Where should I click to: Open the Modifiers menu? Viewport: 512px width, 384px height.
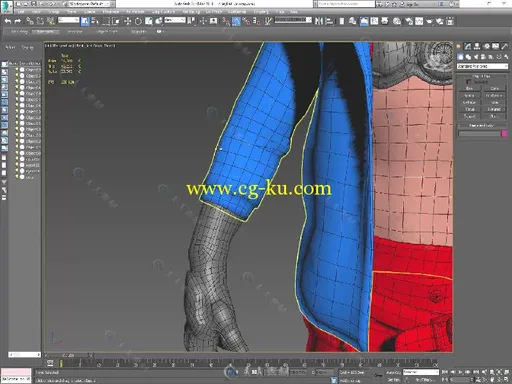click(x=110, y=12)
